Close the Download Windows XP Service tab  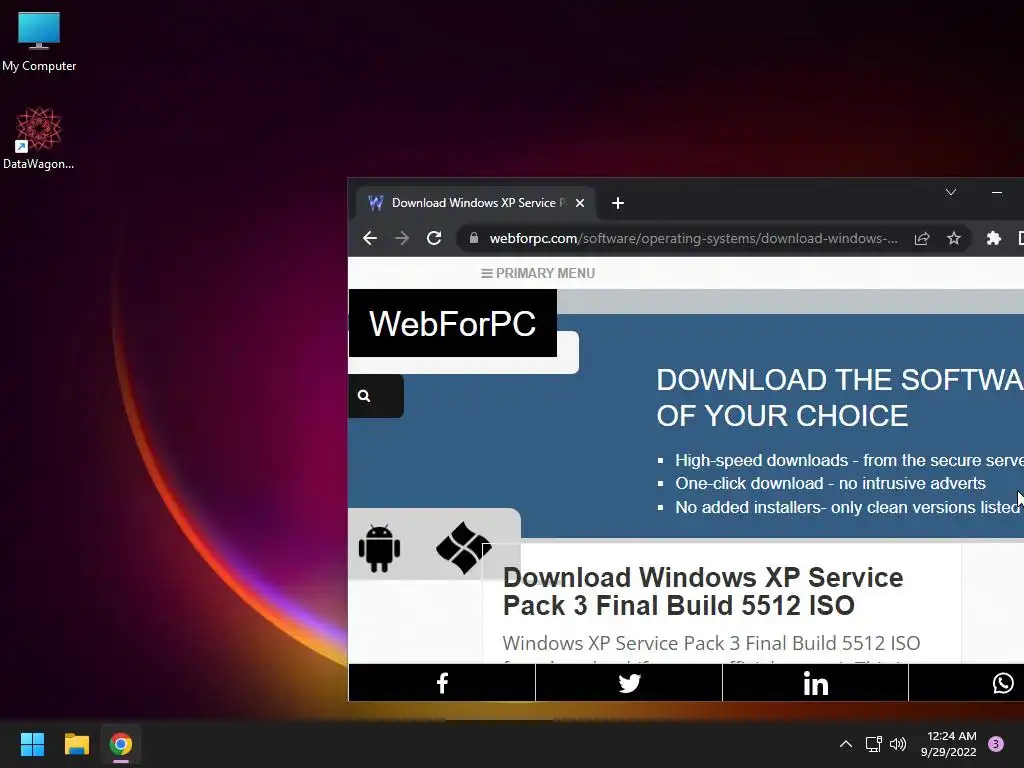click(580, 203)
